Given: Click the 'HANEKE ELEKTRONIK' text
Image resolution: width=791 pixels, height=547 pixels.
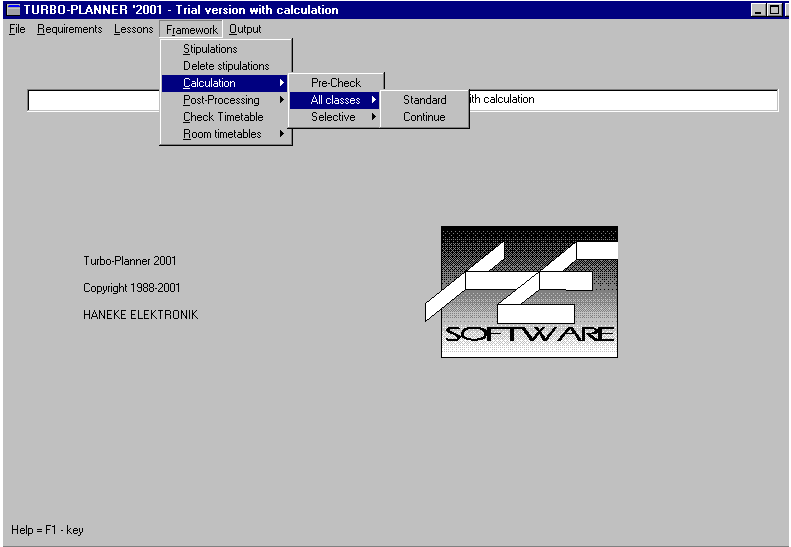Looking at the screenshot, I should [141, 315].
